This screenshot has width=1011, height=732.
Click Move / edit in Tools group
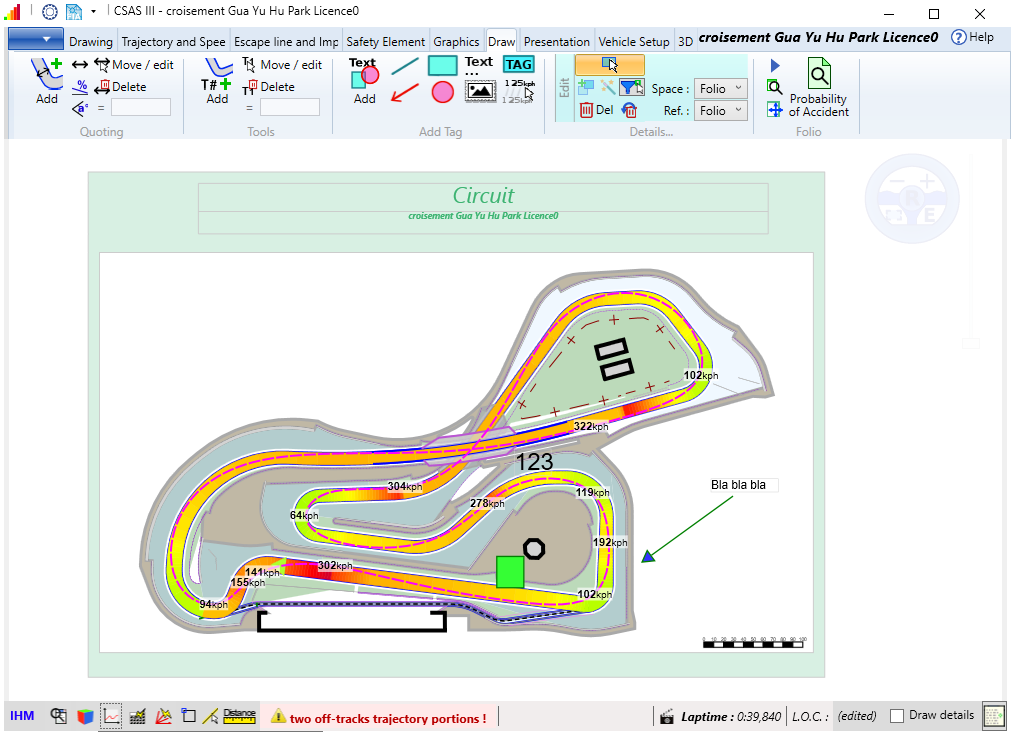[x=282, y=64]
